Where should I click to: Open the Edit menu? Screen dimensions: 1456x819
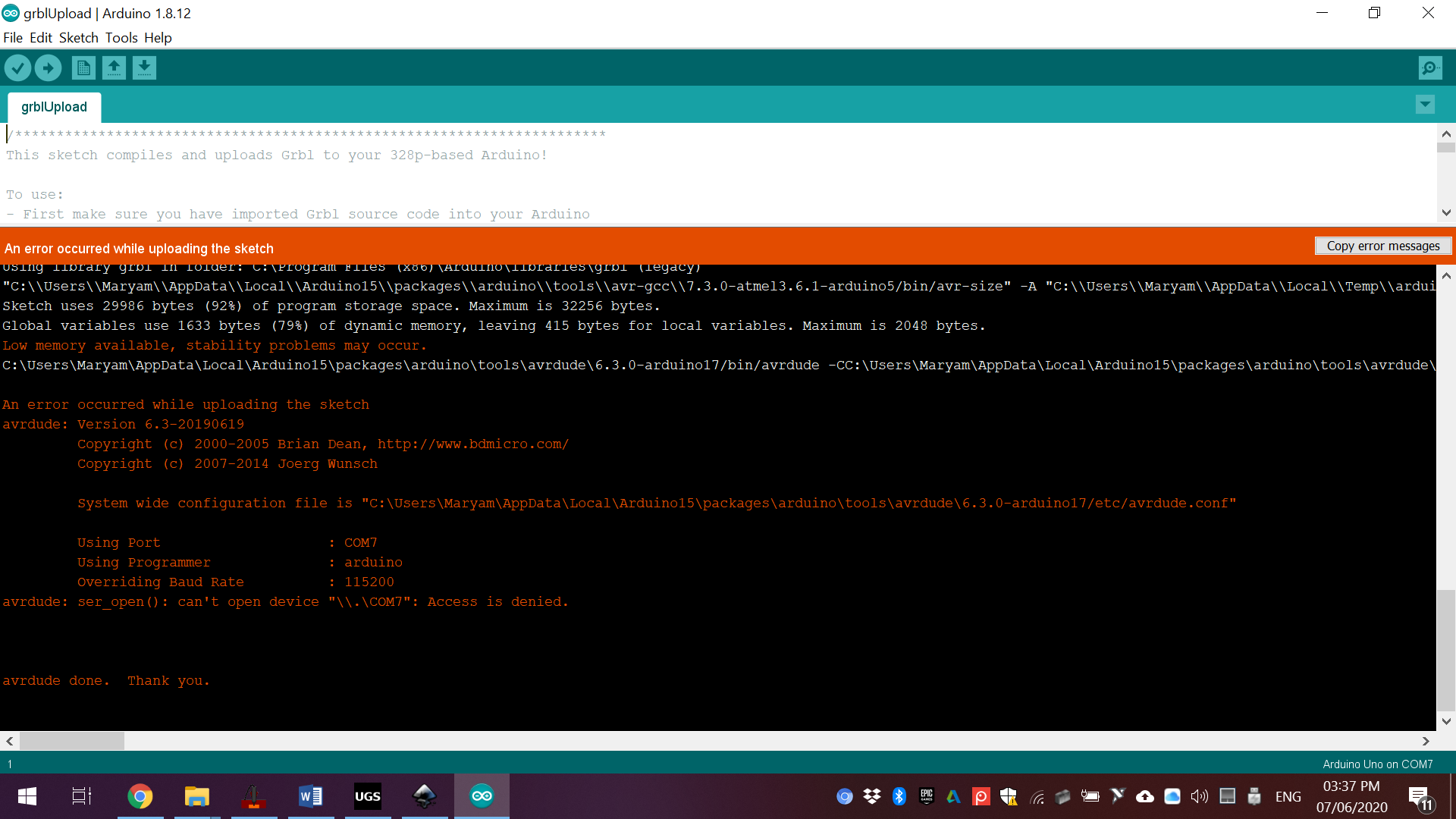[41, 37]
